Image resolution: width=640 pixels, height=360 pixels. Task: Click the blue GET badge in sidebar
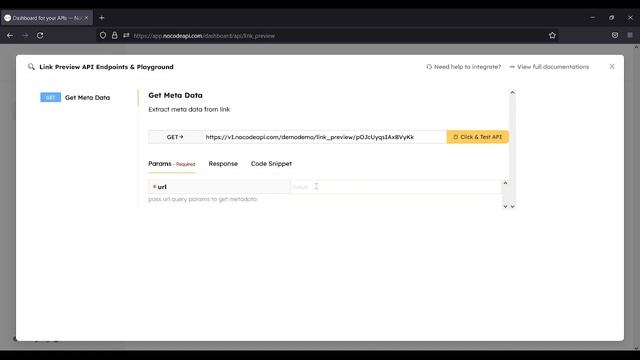click(x=50, y=98)
